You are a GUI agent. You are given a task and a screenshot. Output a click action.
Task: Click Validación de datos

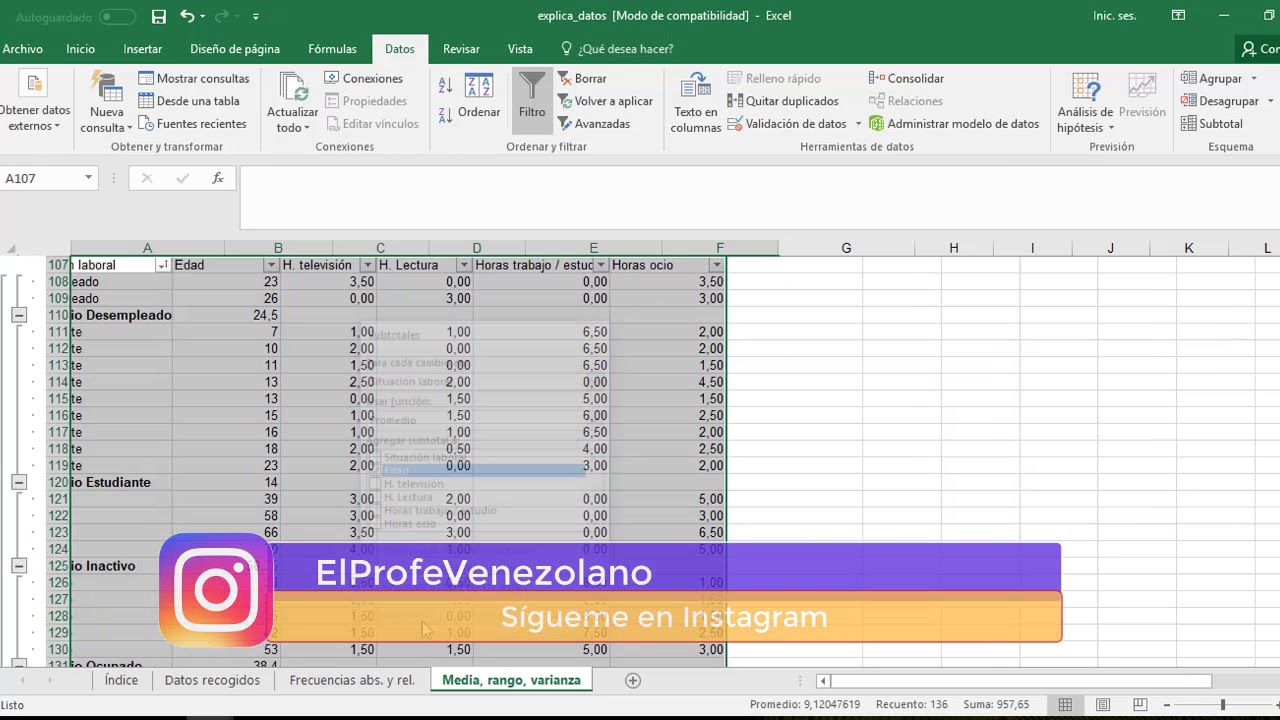point(787,124)
